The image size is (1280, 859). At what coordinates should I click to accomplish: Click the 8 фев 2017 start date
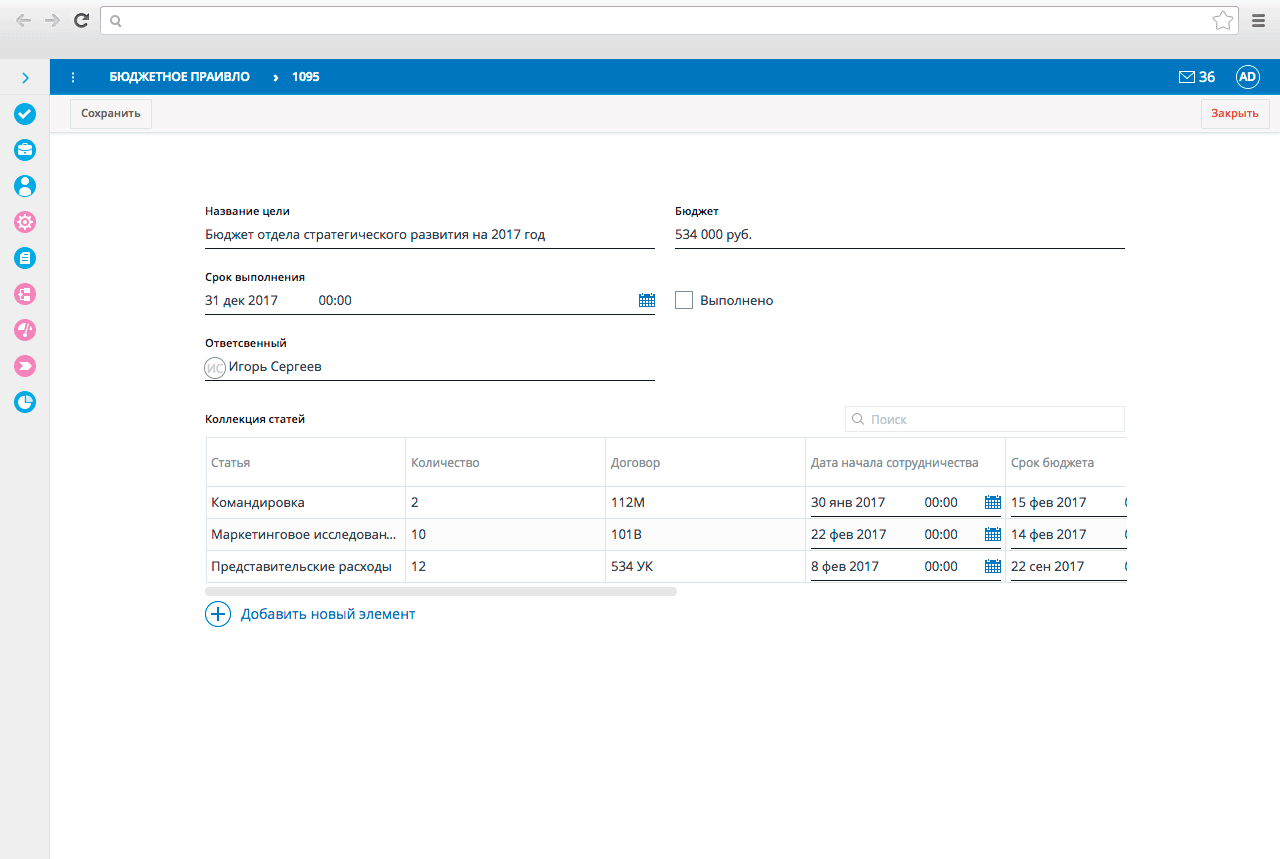[x=845, y=567]
